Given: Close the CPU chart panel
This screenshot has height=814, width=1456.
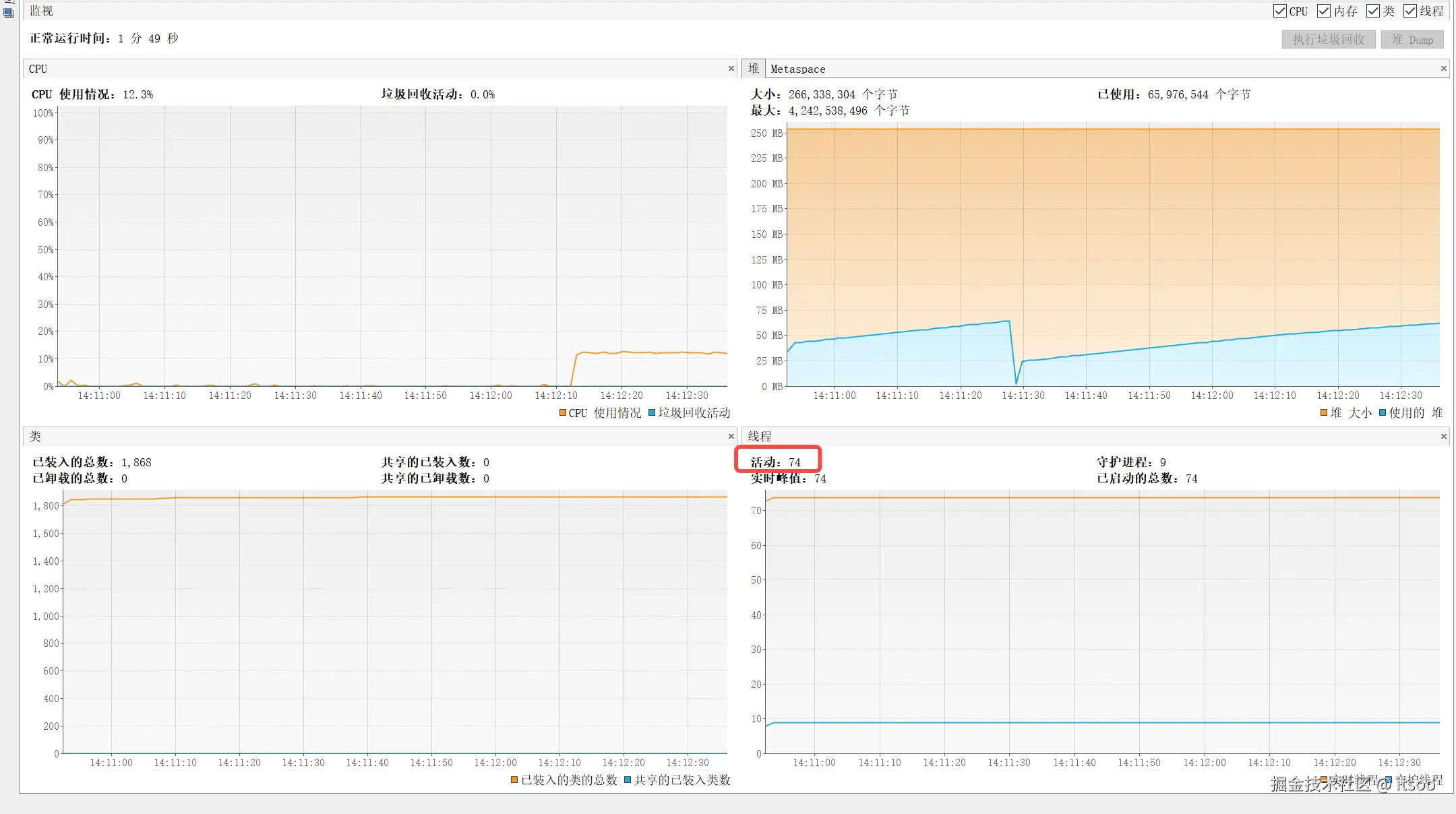Looking at the screenshot, I should 731,69.
